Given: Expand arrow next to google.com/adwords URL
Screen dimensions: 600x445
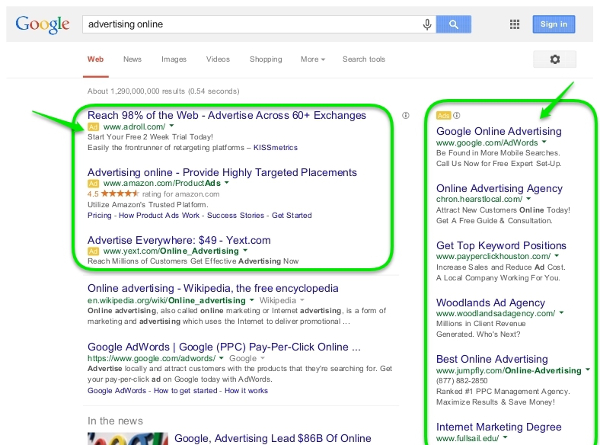Looking at the screenshot, I should tap(221, 358).
